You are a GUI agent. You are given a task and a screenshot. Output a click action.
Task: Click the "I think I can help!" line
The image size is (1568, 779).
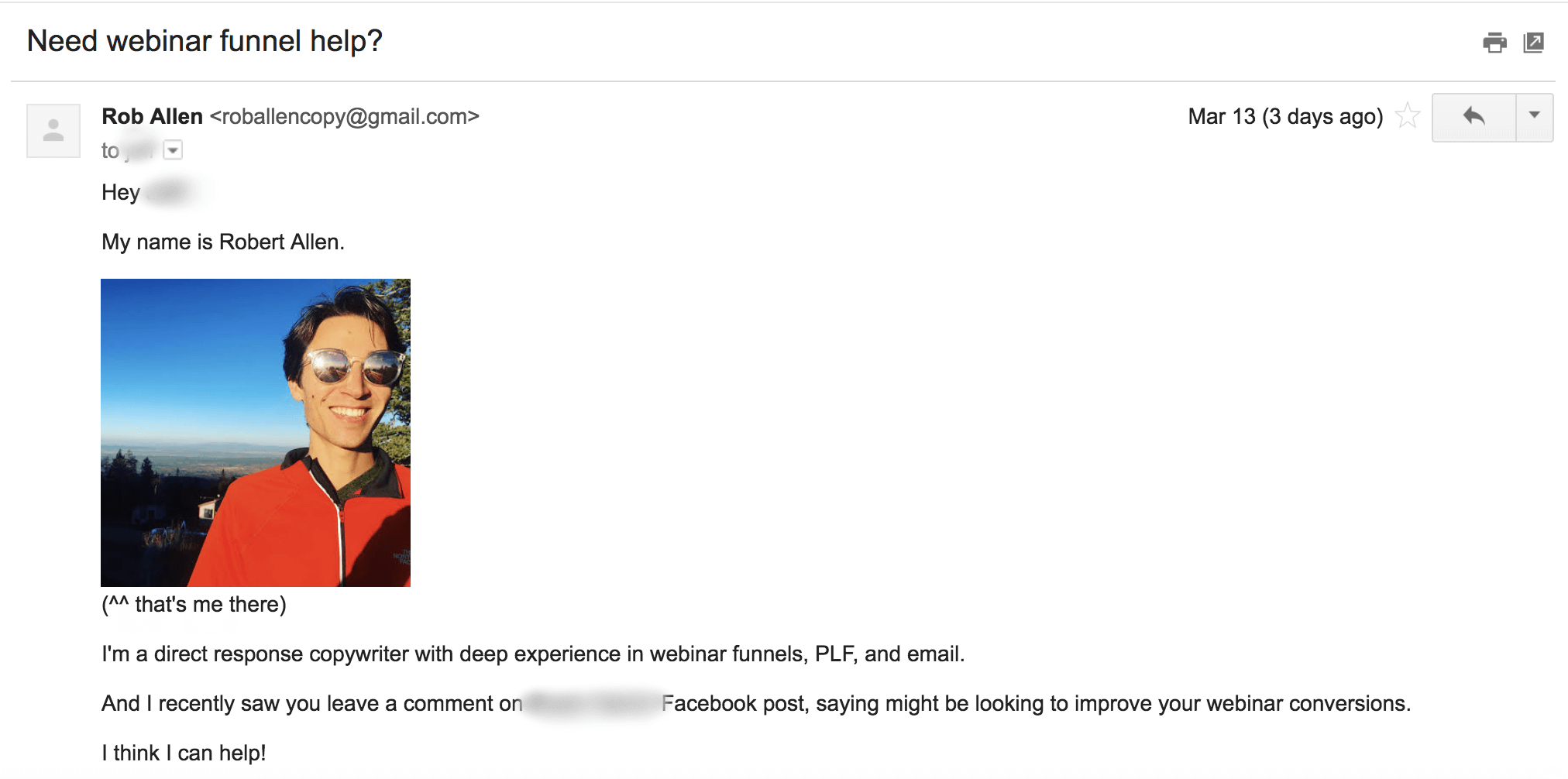(184, 753)
